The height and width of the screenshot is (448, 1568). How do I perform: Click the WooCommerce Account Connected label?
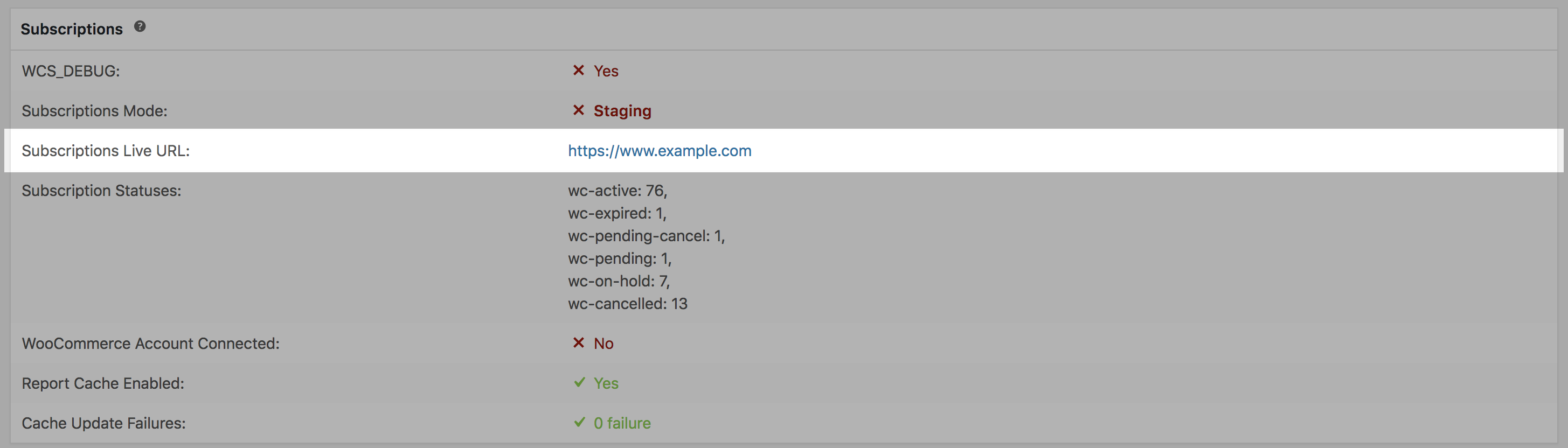coord(150,344)
